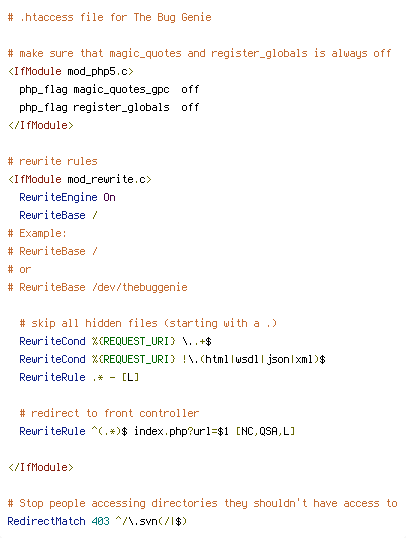Click the uncommented RewriteBase / directive
Image resolution: width=406 pixels, height=538 pixels.
click(x=58, y=215)
